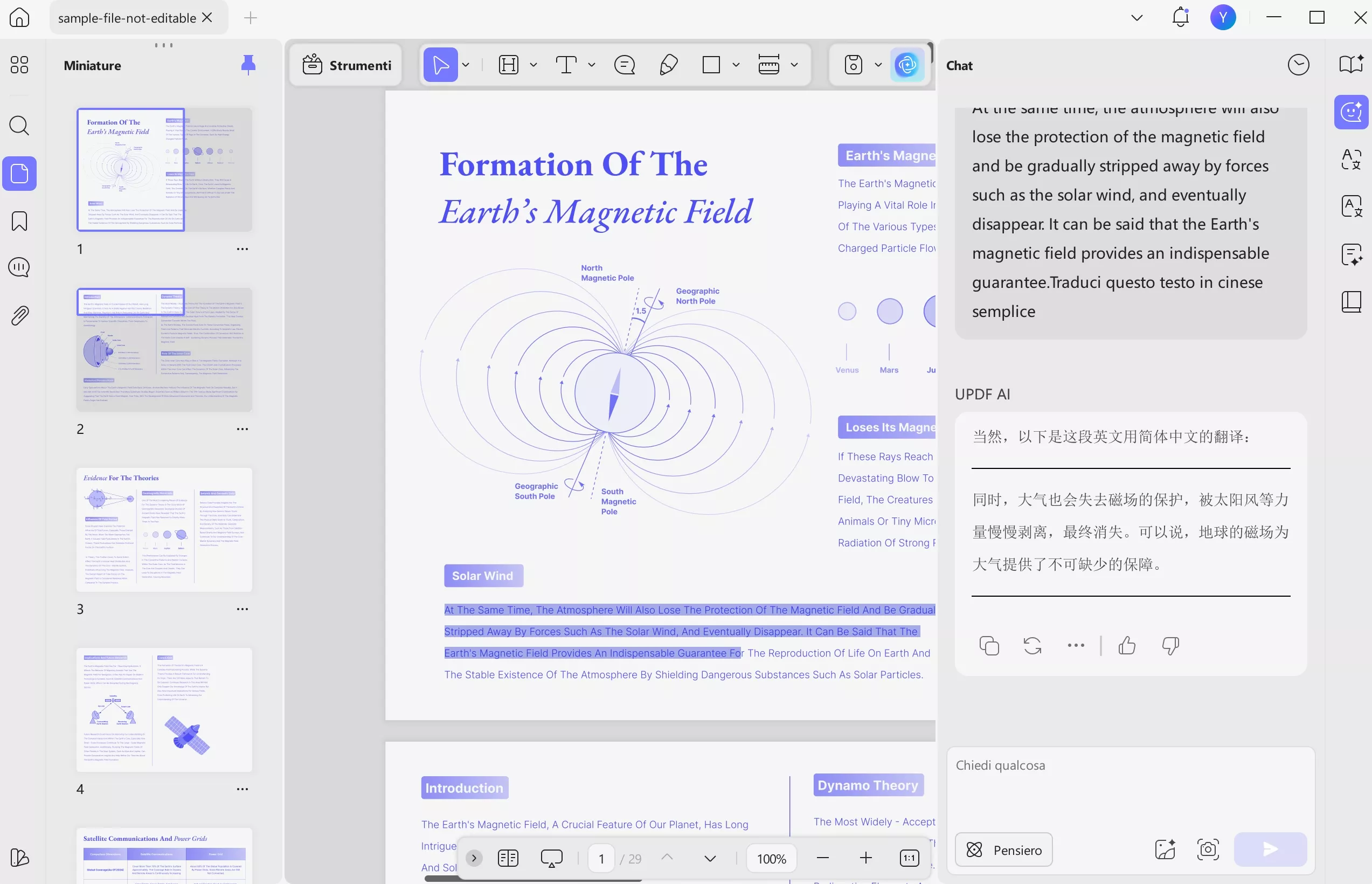
Task: Click the save file icon
Action: 853,65
